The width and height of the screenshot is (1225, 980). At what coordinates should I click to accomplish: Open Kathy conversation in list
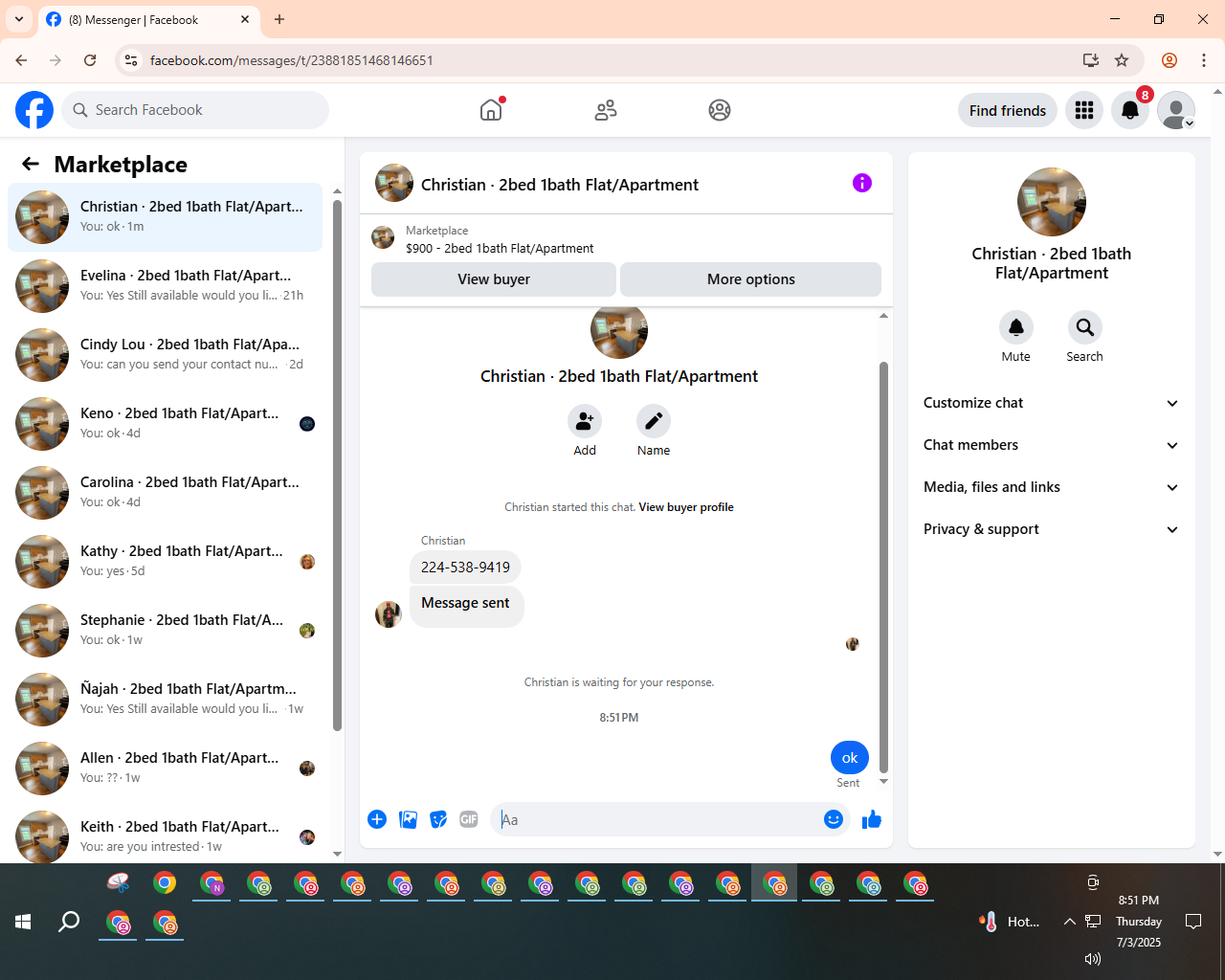(x=166, y=562)
